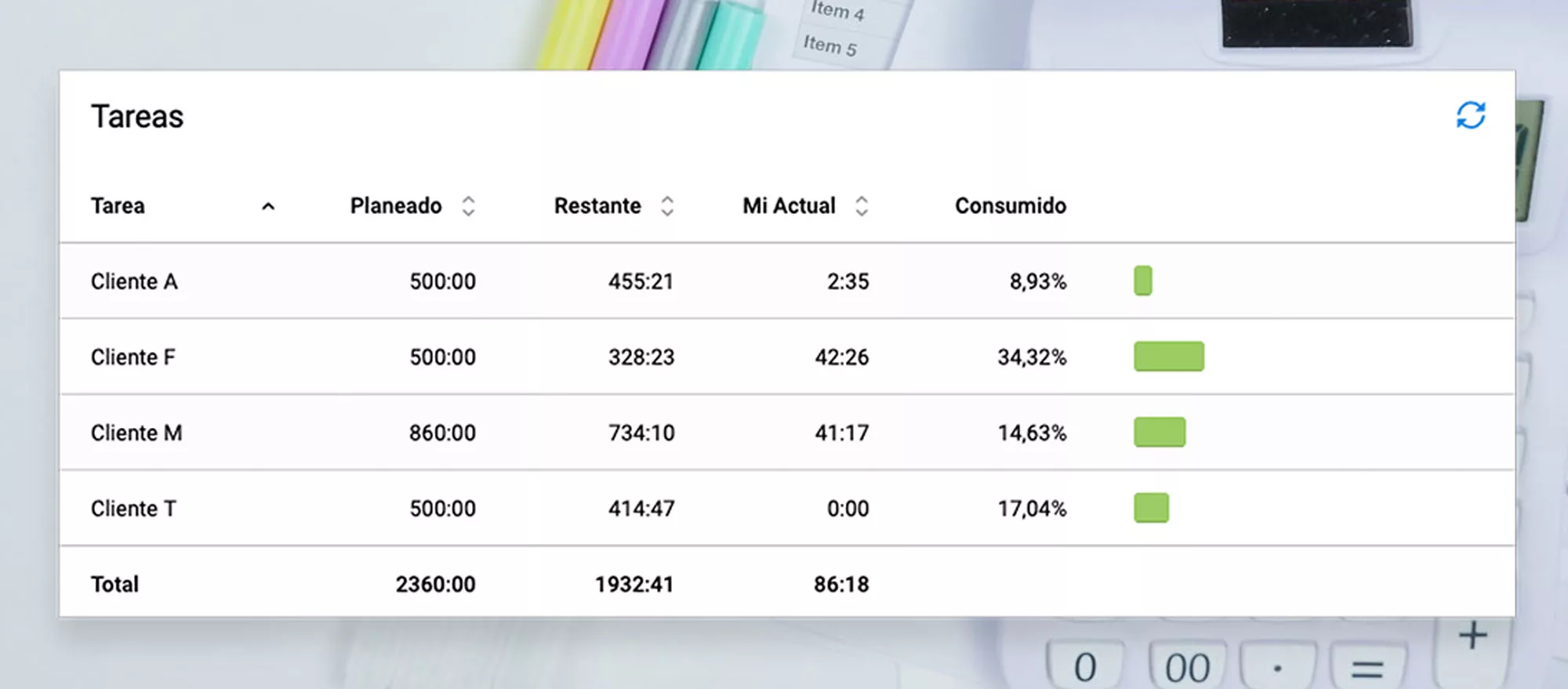The image size is (1568, 689).
Task: Click Cliente F consumption progress bar
Action: [x=1168, y=357]
